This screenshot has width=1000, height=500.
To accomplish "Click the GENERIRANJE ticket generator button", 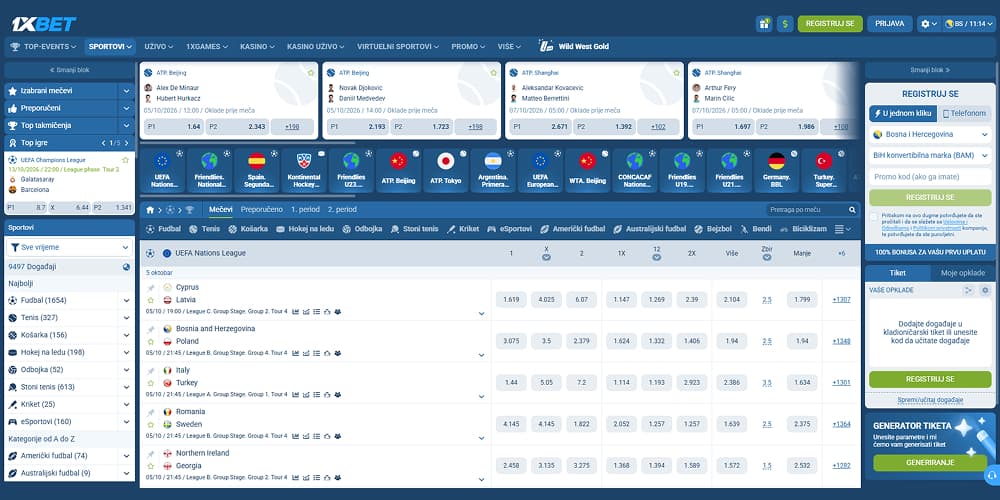I will [x=930, y=463].
